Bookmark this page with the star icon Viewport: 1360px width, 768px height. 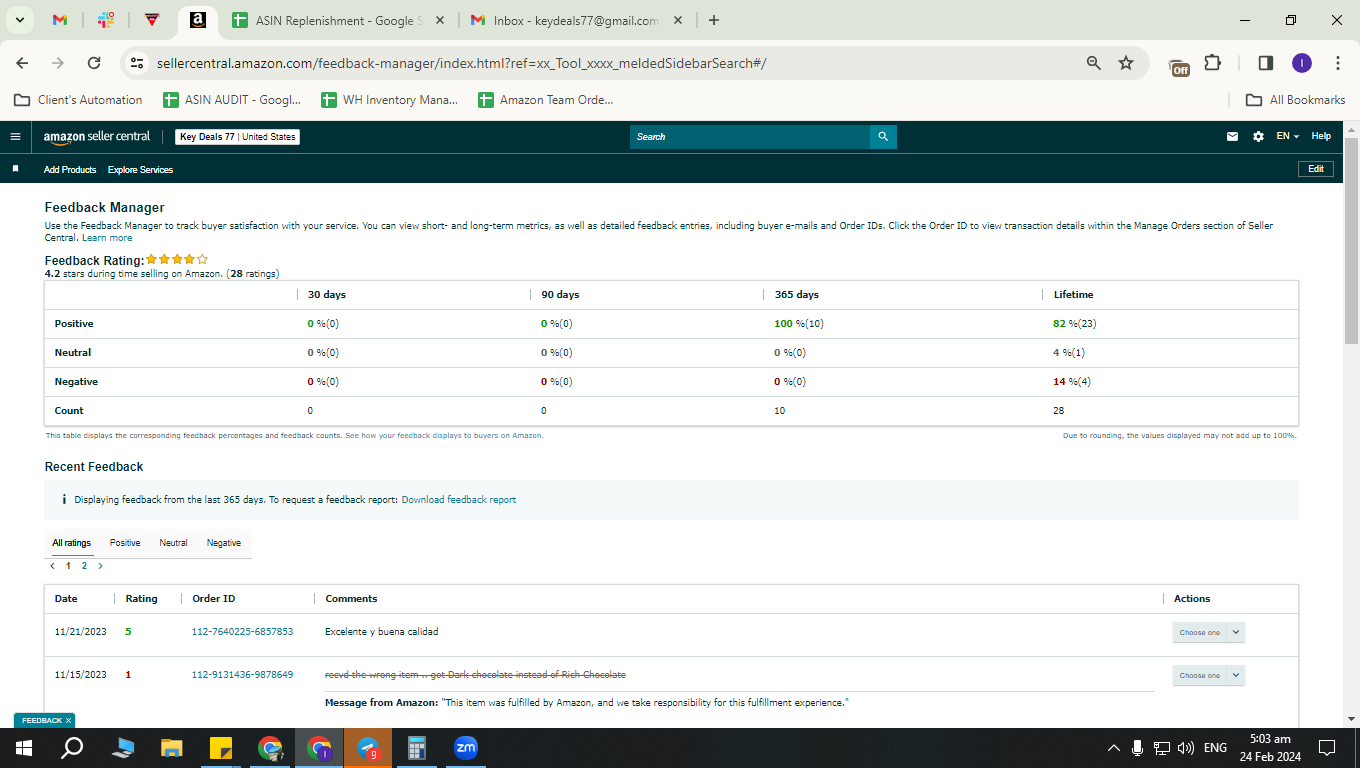(x=1126, y=63)
